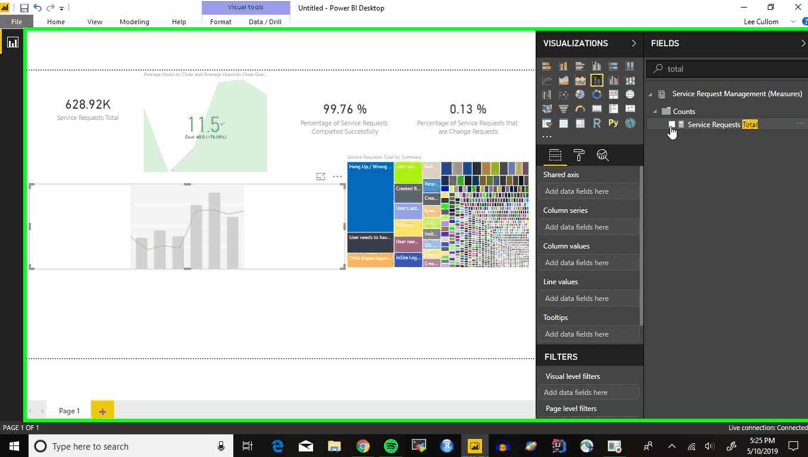Select the Scatter chart visualization
Image resolution: width=808 pixels, height=457 pixels.
click(563, 95)
